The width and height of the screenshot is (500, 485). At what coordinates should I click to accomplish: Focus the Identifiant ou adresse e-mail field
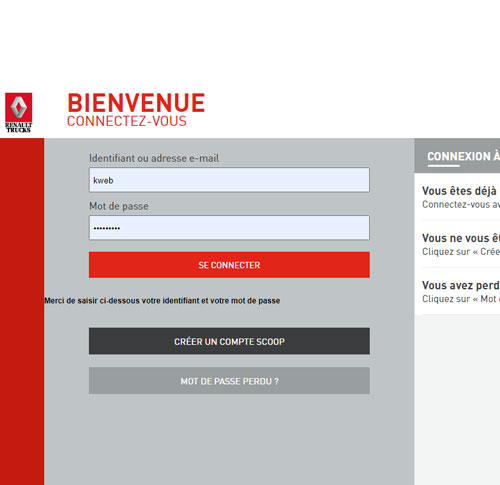(229, 180)
